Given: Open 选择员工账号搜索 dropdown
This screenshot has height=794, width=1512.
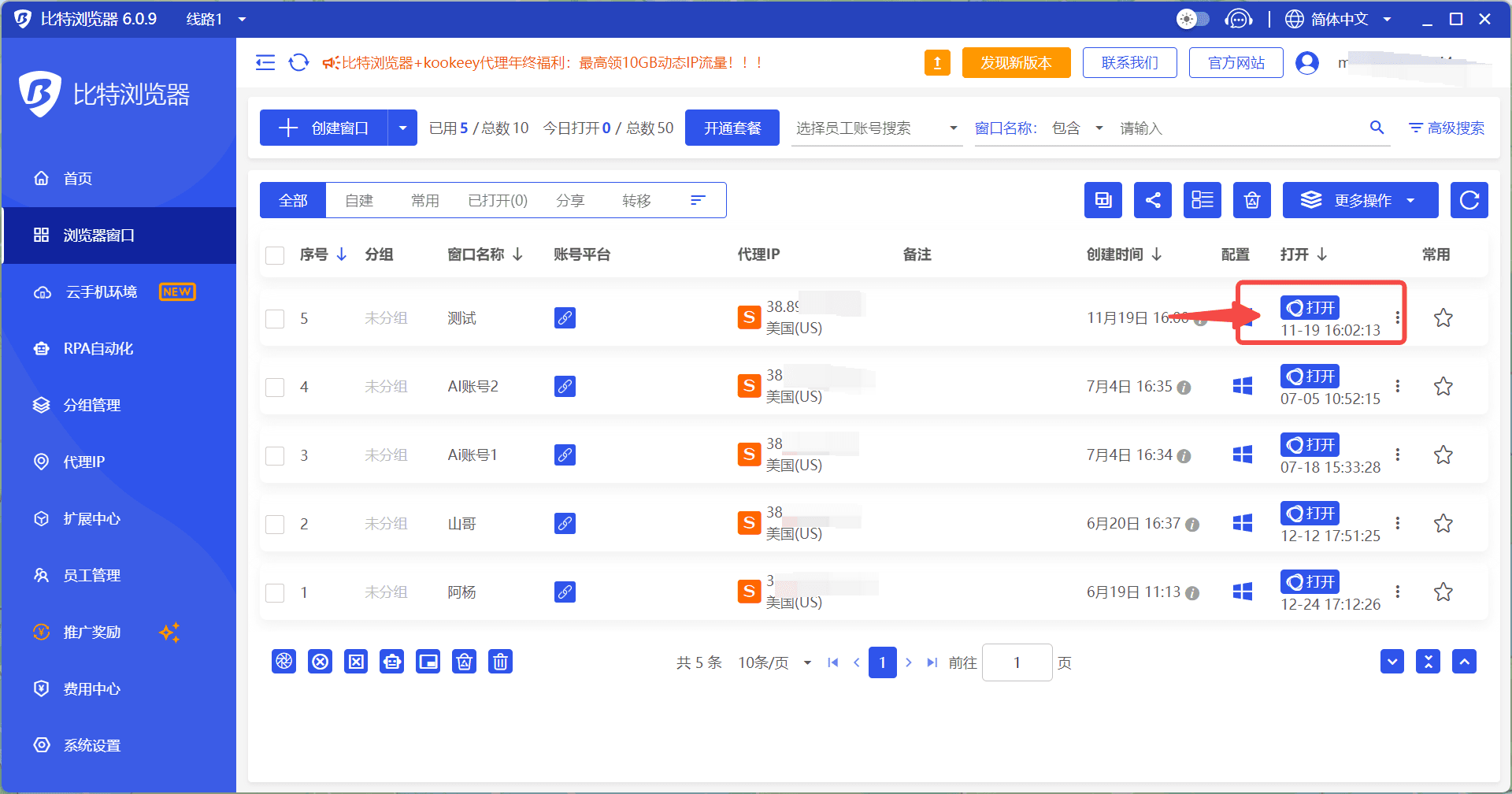Looking at the screenshot, I should click(x=876, y=128).
